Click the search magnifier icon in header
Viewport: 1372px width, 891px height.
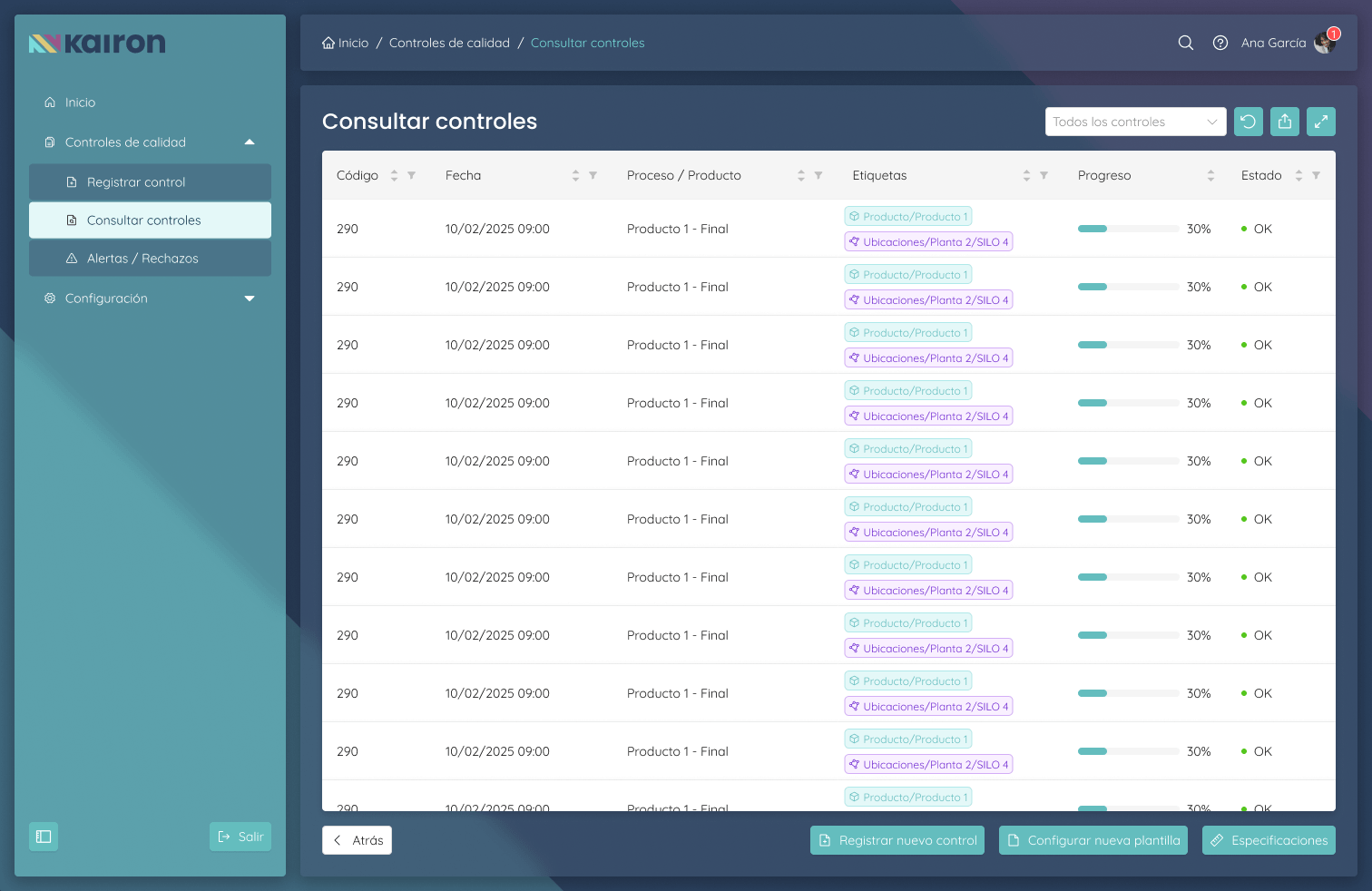tap(1185, 43)
